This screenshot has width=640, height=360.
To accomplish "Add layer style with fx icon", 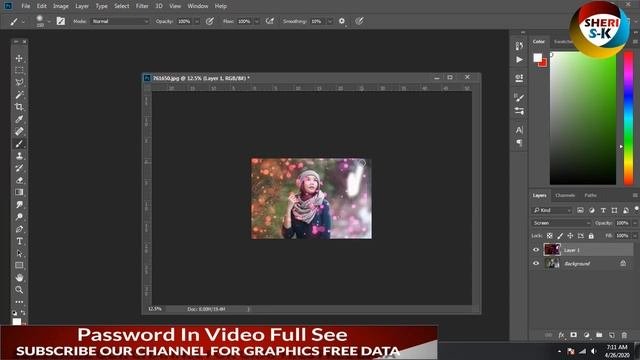I will click(x=561, y=335).
